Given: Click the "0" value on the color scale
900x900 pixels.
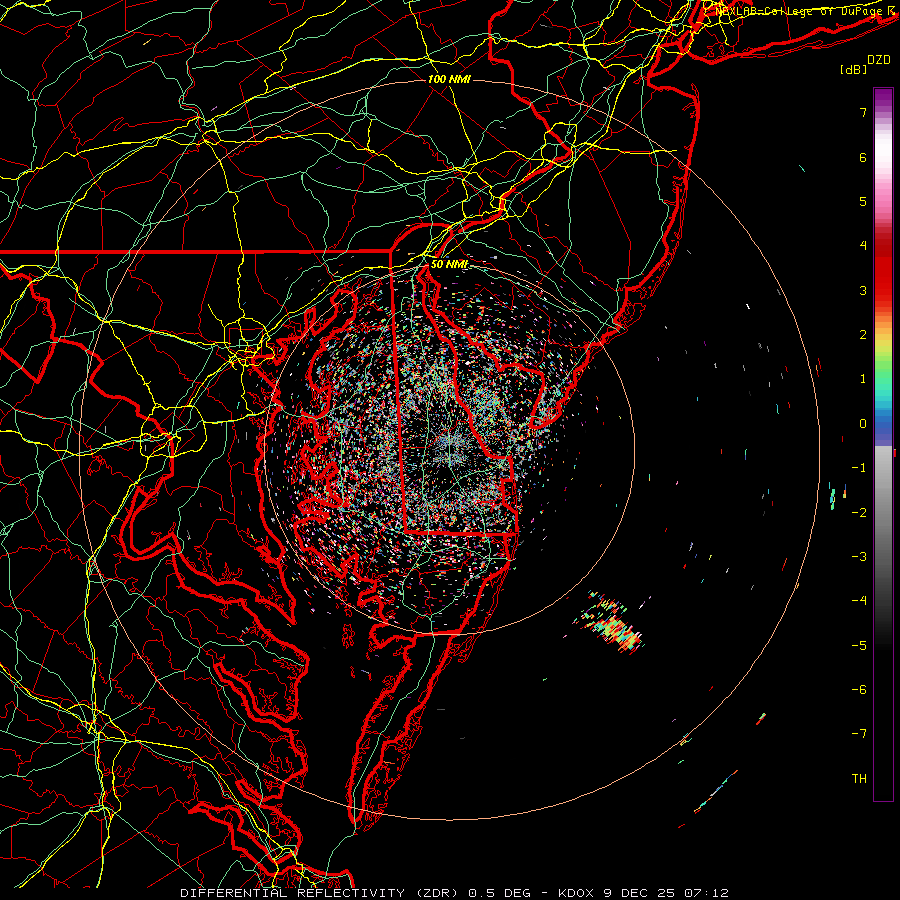Looking at the screenshot, I should (x=863, y=424).
